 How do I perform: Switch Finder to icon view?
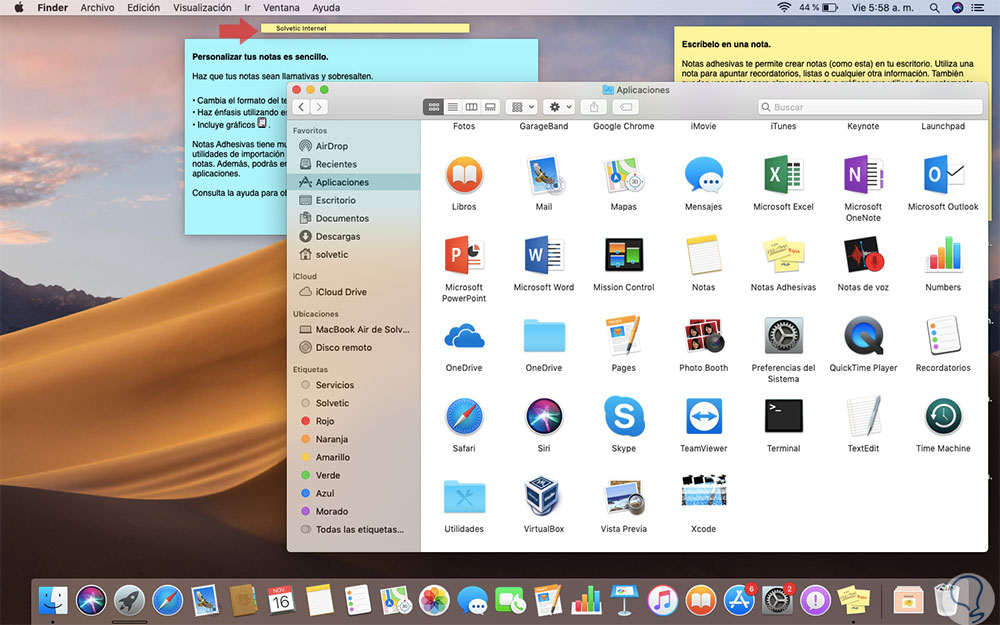pos(434,107)
